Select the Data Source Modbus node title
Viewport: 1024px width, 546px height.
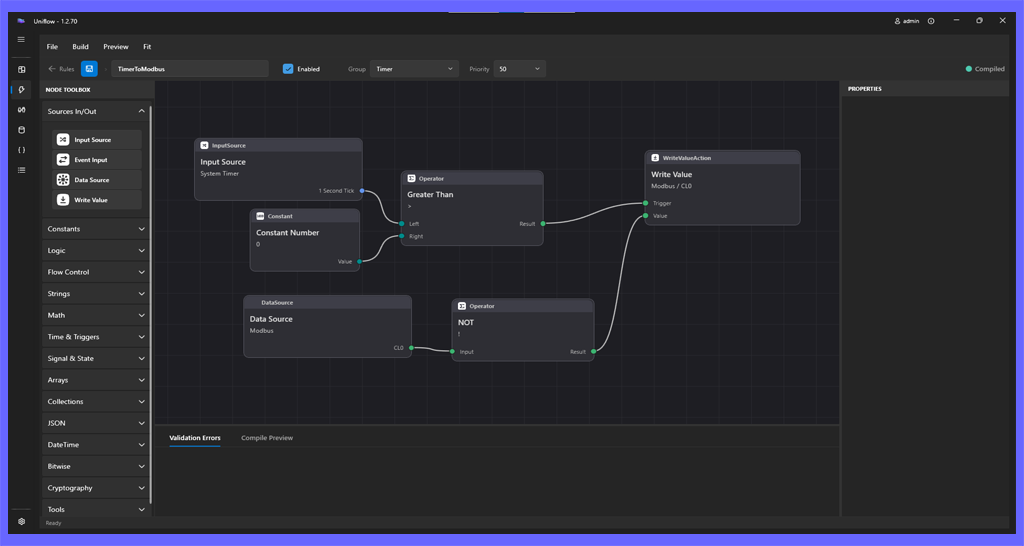(x=271, y=319)
